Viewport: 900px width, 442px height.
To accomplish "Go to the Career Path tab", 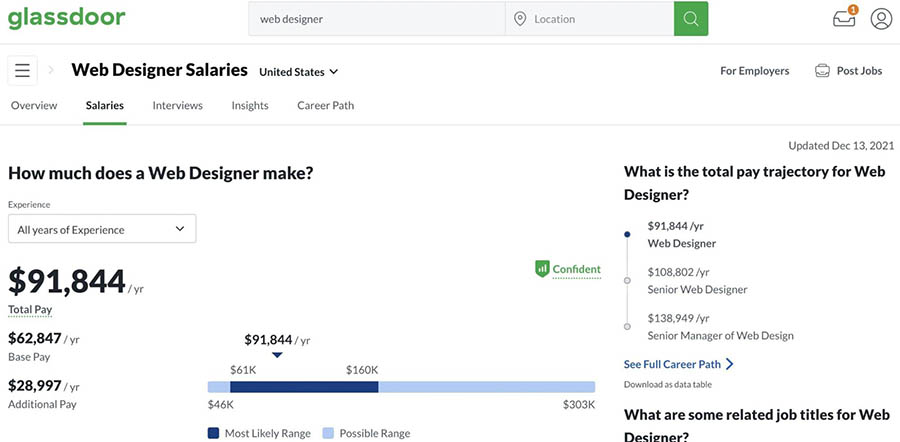I will (325, 105).
